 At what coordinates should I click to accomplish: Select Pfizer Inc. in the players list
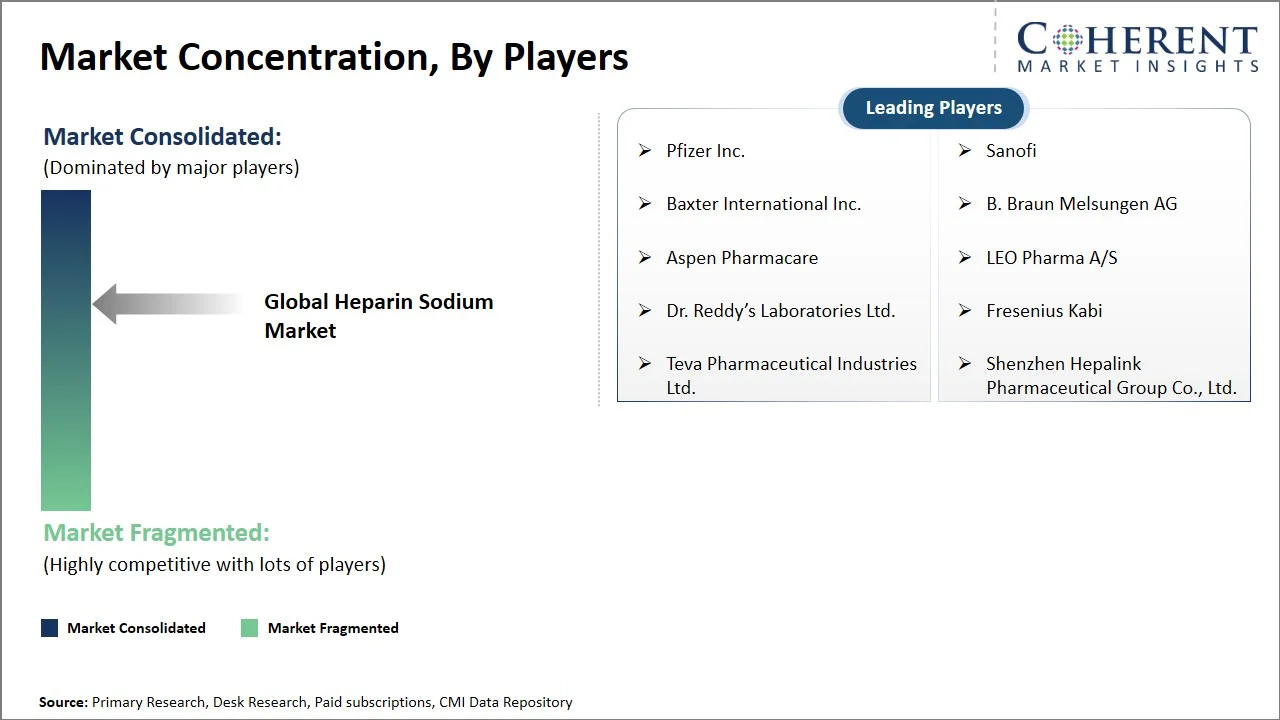point(705,151)
